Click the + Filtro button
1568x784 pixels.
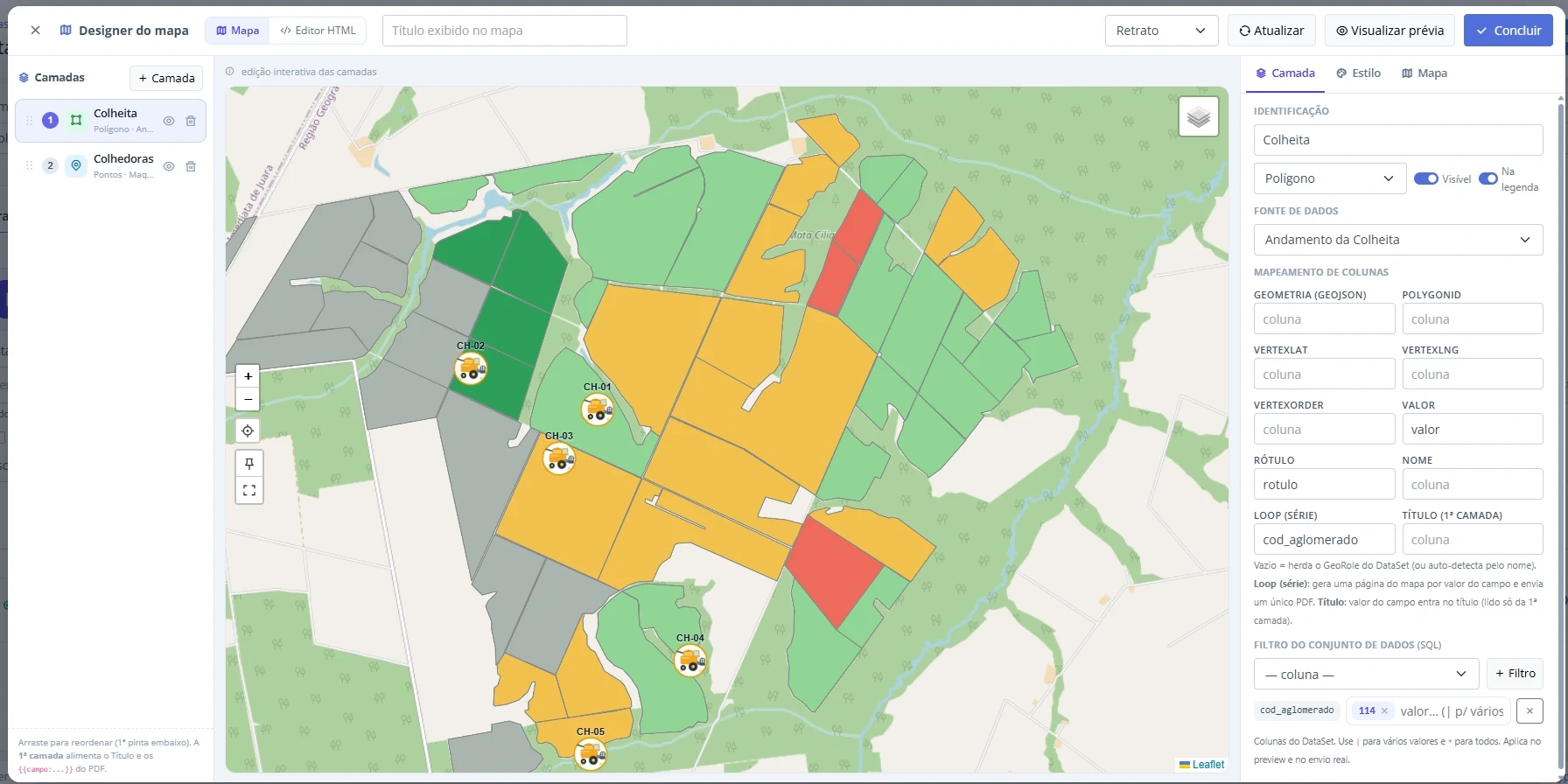point(1515,674)
